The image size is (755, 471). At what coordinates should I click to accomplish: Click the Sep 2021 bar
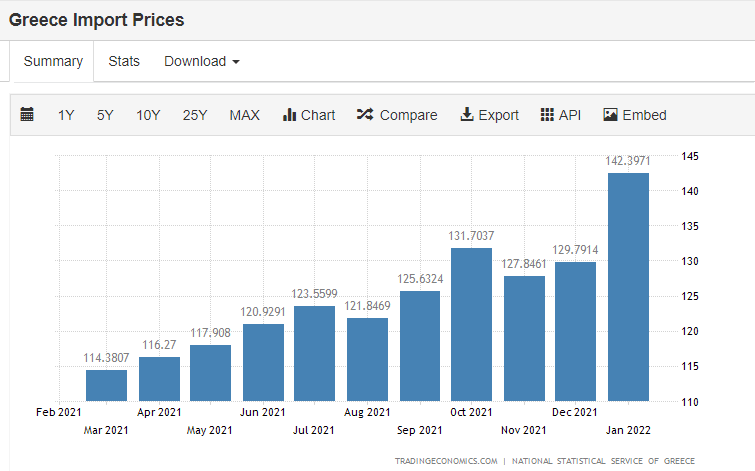click(x=420, y=346)
